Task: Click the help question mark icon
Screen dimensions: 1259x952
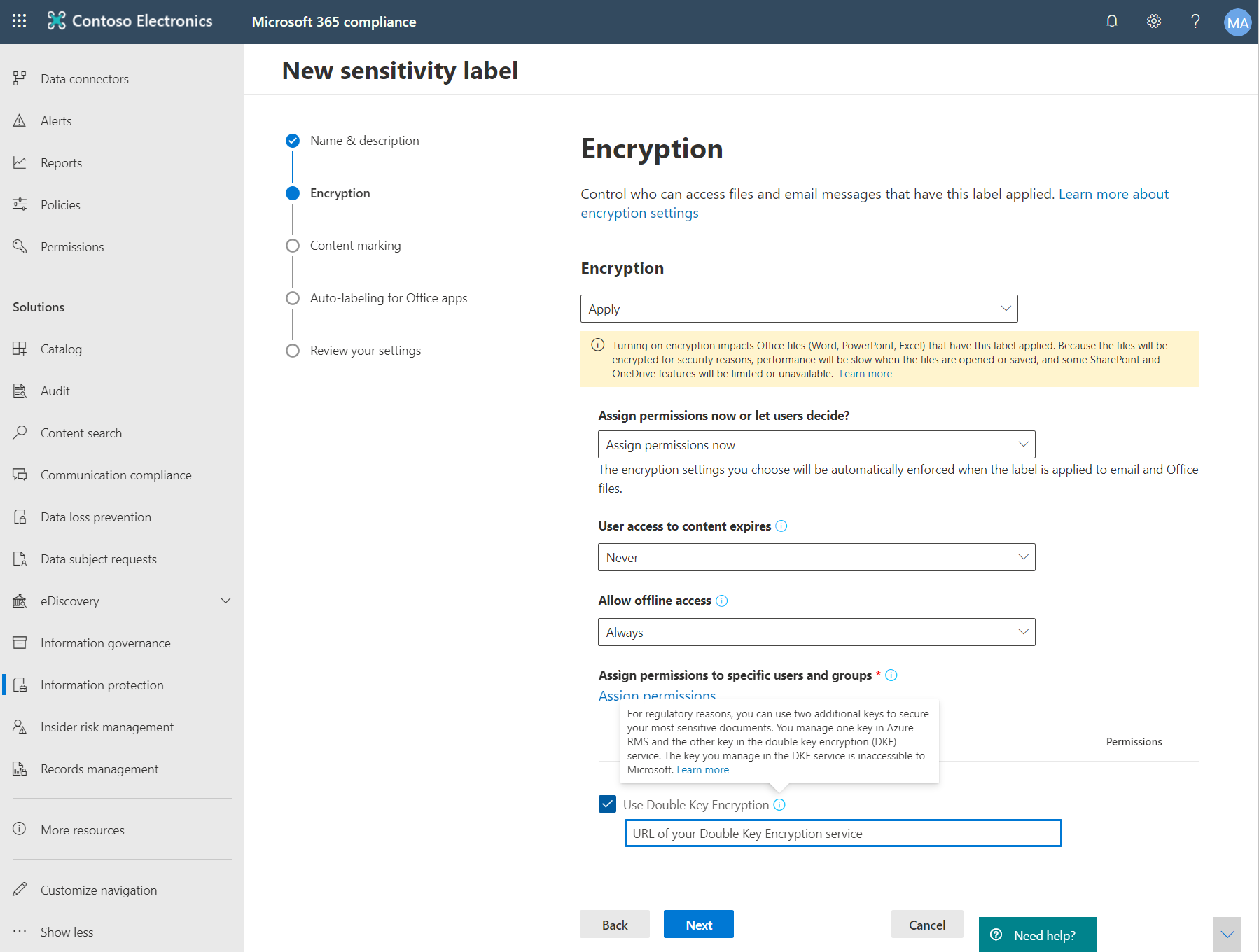Action: [x=1195, y=21]
